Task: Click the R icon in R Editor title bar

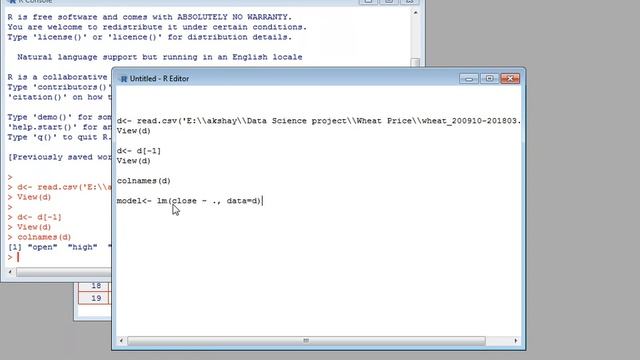Action: click(x=124, y=79)
